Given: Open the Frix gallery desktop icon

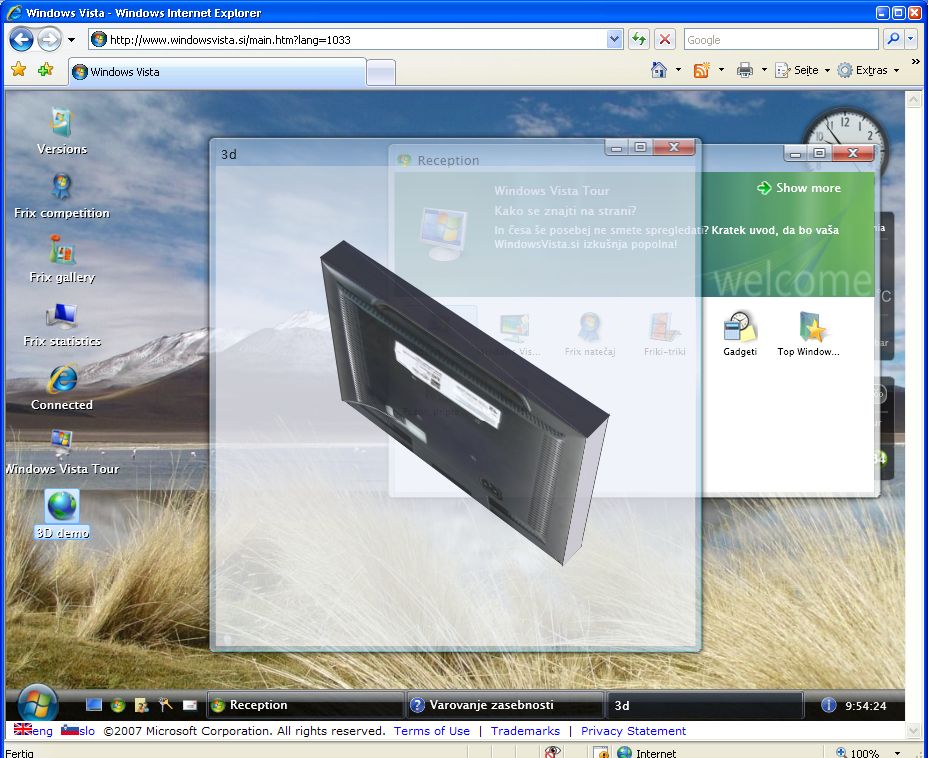Looking at the screenshot, I should pos(62,259).
